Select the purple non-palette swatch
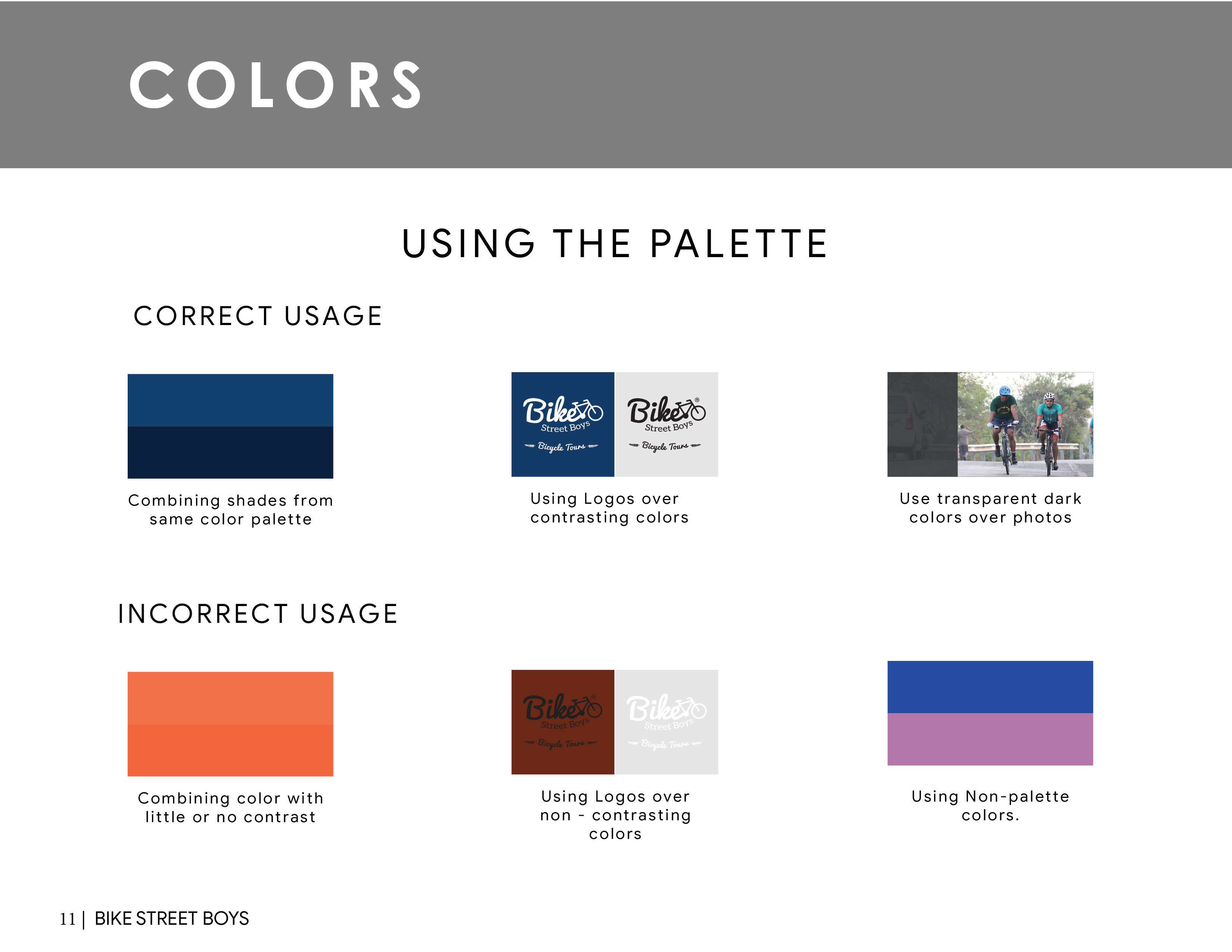 click(x=990, y=739)
